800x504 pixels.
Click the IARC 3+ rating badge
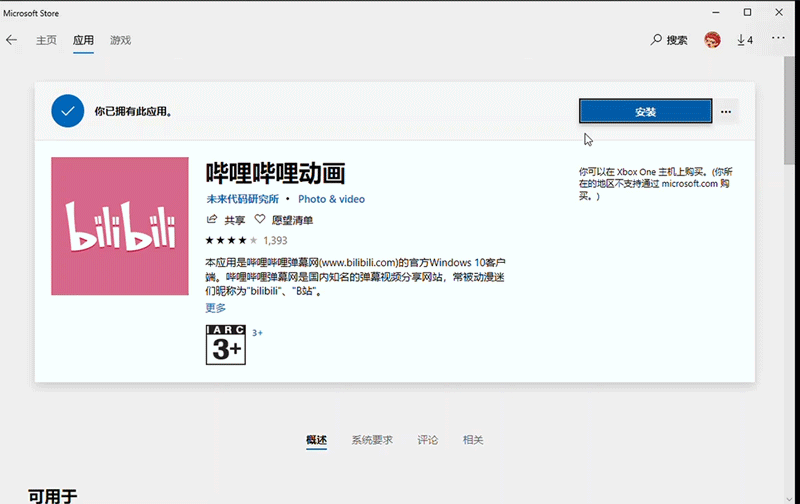(x=226, y=345)
